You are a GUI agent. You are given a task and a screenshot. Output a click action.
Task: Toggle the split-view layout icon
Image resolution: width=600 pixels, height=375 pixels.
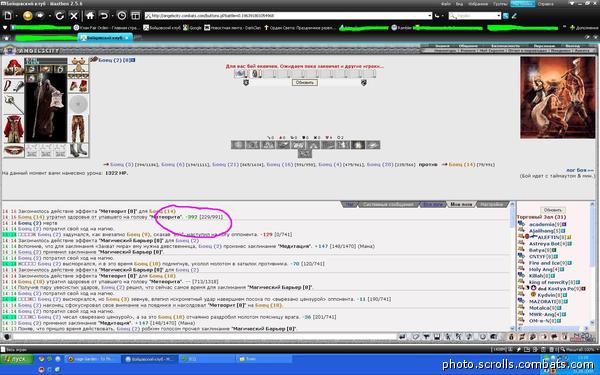(x=135, y=16)
